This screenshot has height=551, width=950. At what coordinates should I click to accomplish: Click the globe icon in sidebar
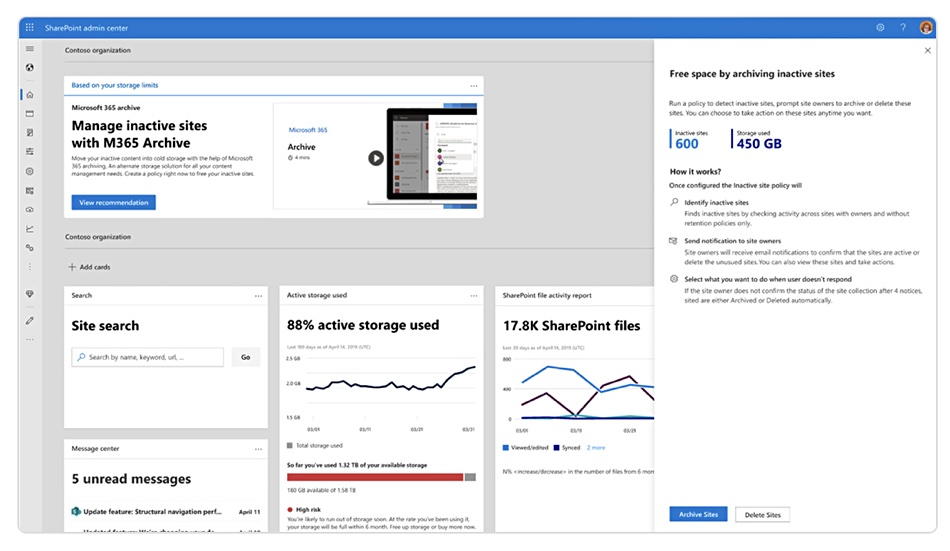pyautogui.click(x=30, y=67)
